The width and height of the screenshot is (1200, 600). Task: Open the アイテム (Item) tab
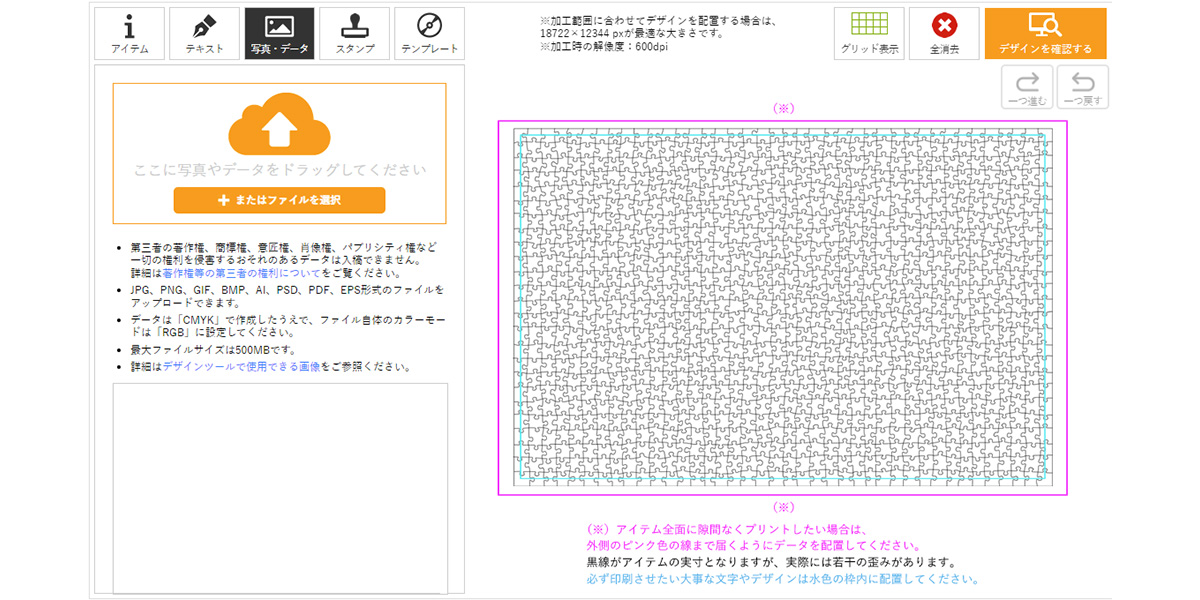130,34
